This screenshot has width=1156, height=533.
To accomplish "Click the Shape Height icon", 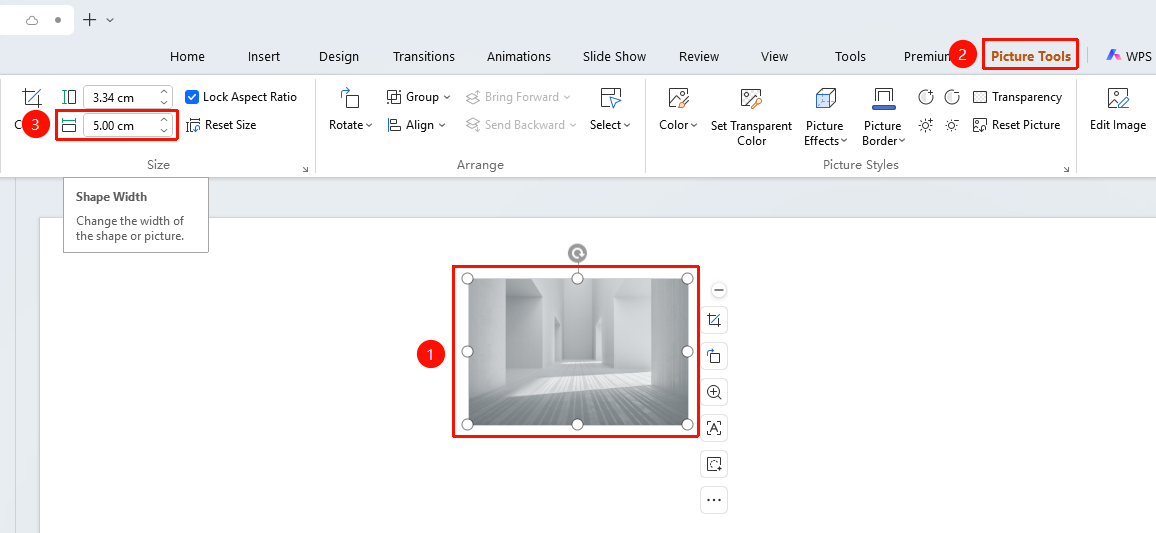I will 69,97.
